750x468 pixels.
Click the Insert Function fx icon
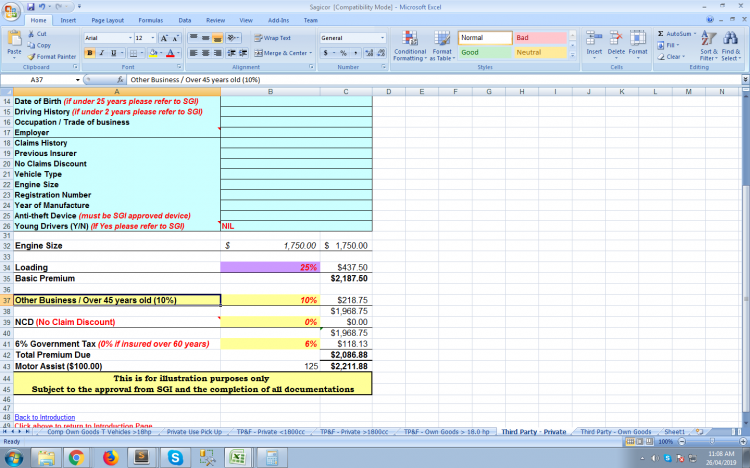point(120,79)
